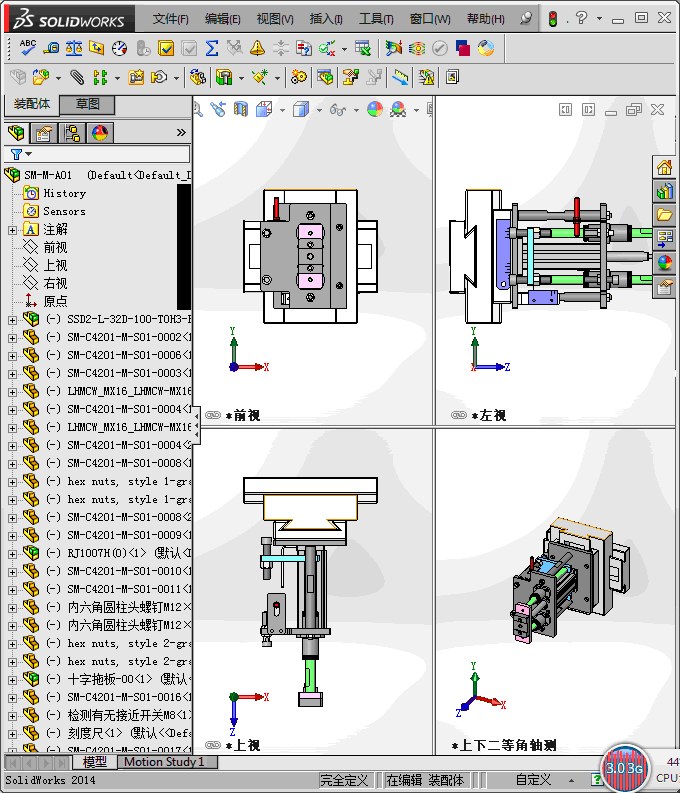Click the PropertyManager tab icon
Image resolution: width=680 pixels, height=793 pixels.
coord(44,133)
